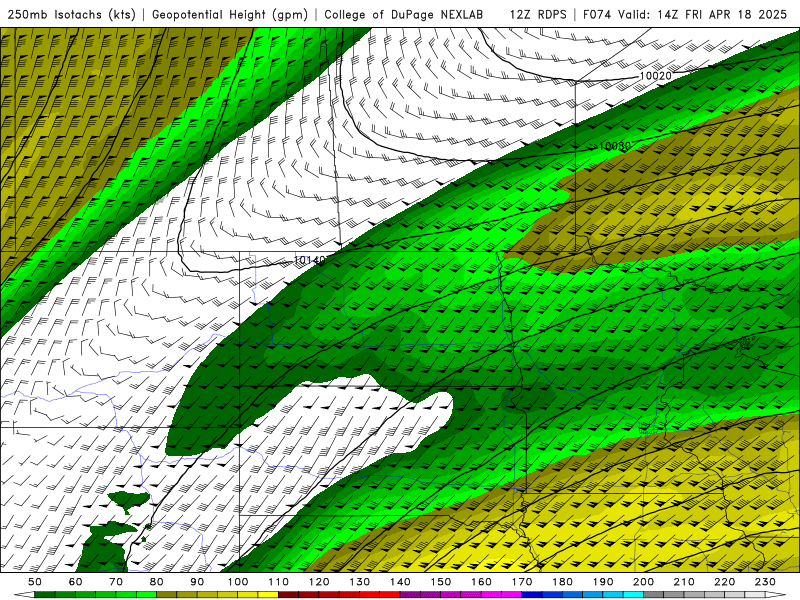Click the 'Geopotential Height (gpm)' title text

pos(230,15)
